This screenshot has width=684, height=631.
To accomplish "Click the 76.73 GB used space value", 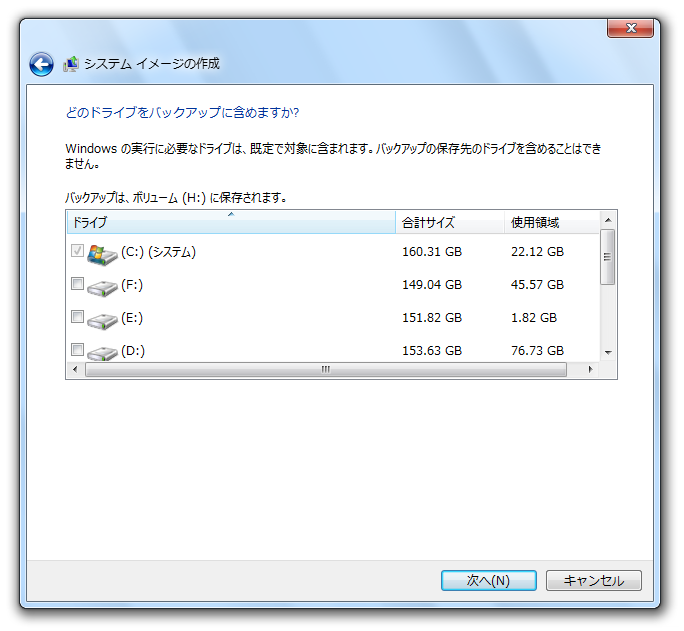I will [537, 351].
